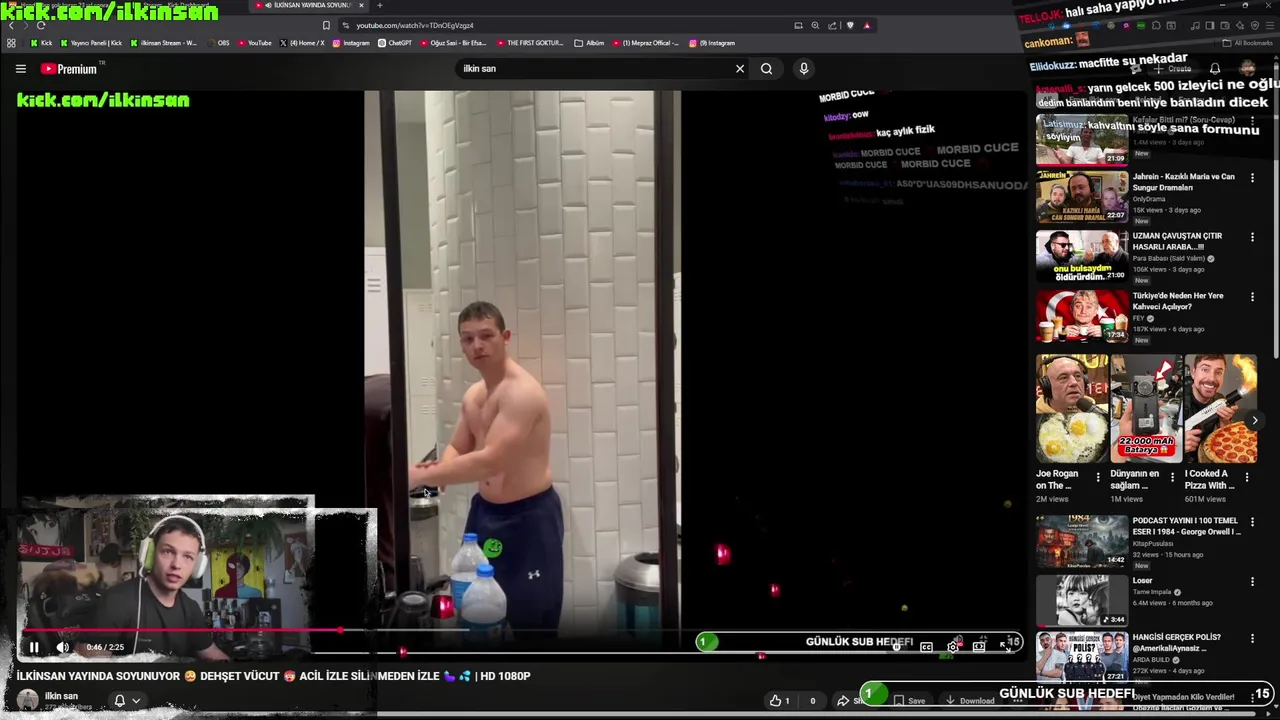This screenshot has width=1280, height=720.
Task: Save the video to a playlist
Action: (x=909, y=701)
